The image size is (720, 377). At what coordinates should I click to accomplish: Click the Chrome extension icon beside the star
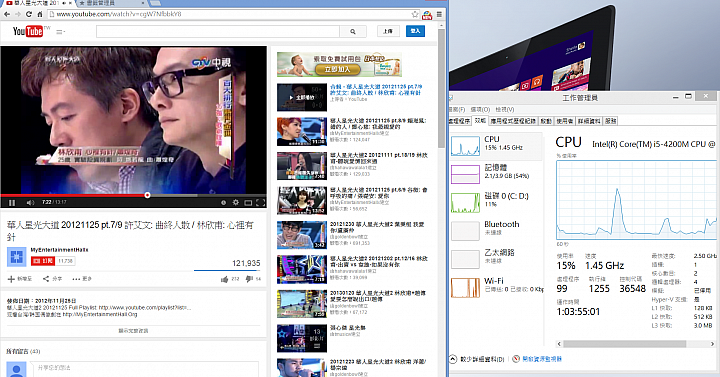pyautogui.click(x=427, y=15)
